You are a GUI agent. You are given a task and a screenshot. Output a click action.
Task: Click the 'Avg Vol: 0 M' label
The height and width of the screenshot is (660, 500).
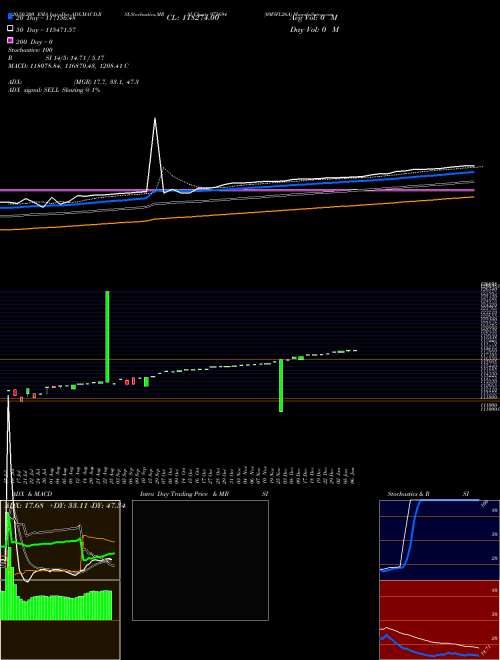(314, 18)
